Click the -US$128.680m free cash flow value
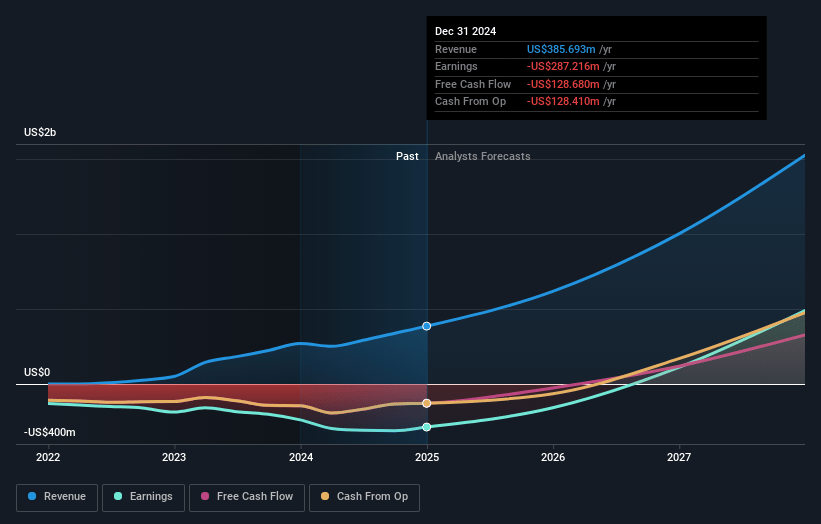Image resolution: width=821 pixels, height=524 pixels. [x=563, y=84]
